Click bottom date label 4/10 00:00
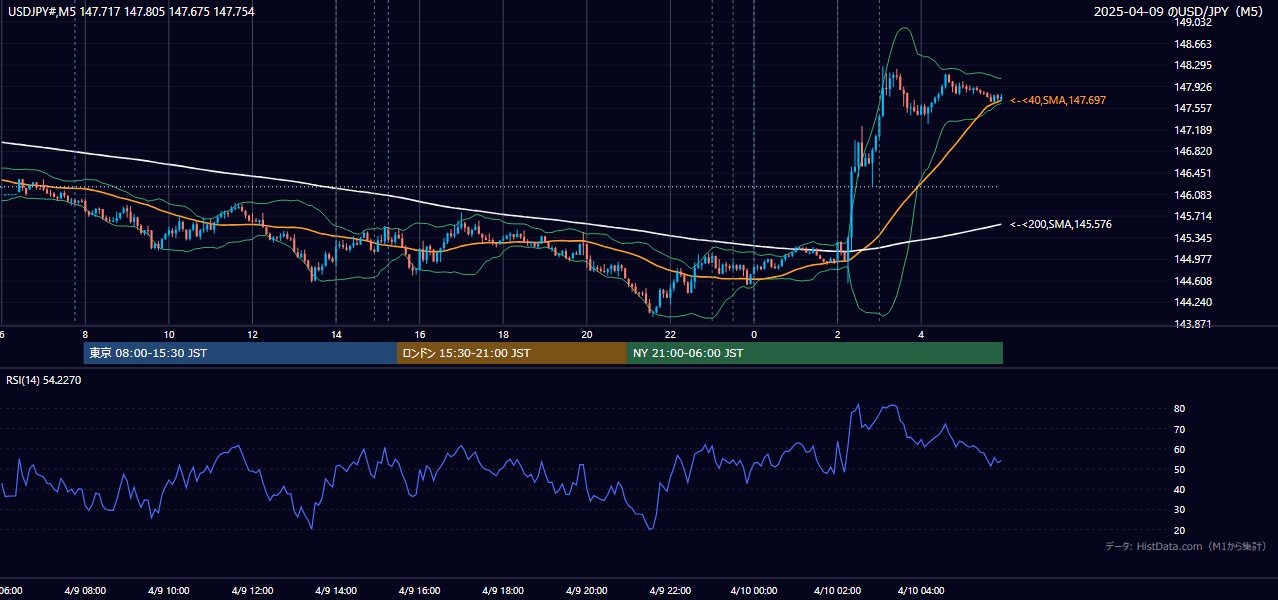This screenshot has width=1278, height=600. coord(754,591)
